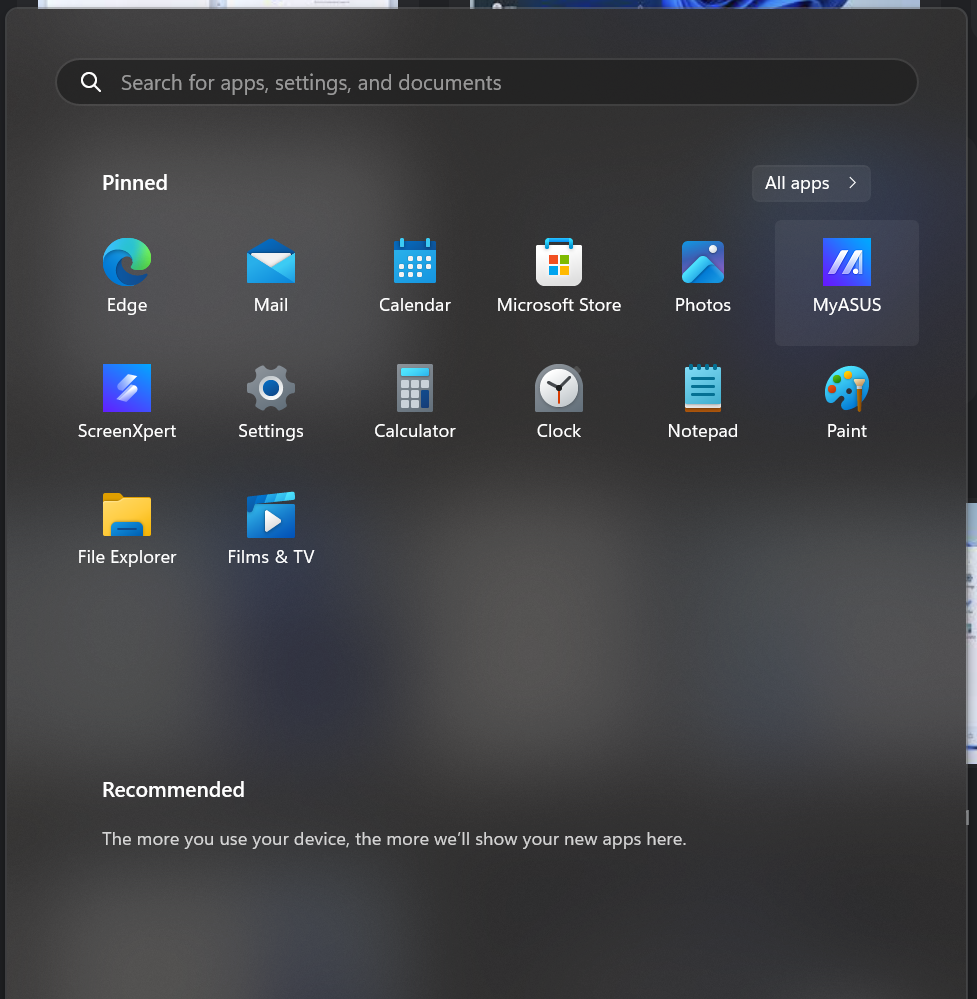This screenshot has width=977, height=999.
Task: Launch the Mail app
Action: [x=271, y=276]
